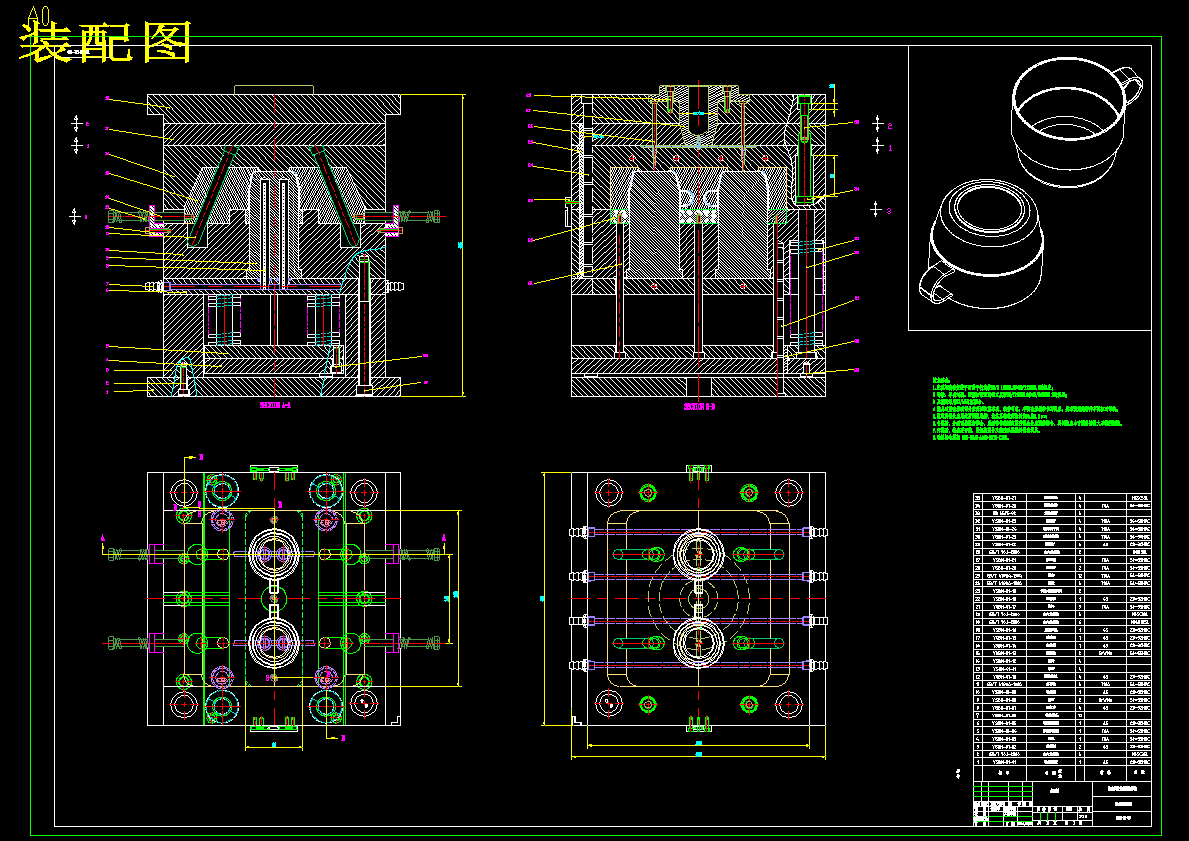Screen dimensions: 1189x841
Task: Select the upside-down cup 3D wireframe
Action: tap(980, 243)
